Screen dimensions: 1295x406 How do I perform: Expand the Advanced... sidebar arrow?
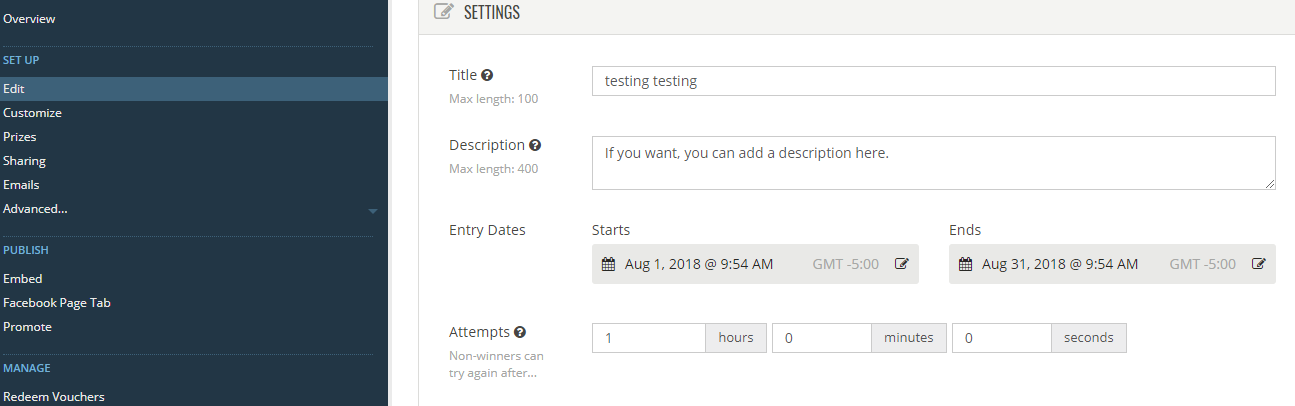pyautogui.click(x=373, y=211)
